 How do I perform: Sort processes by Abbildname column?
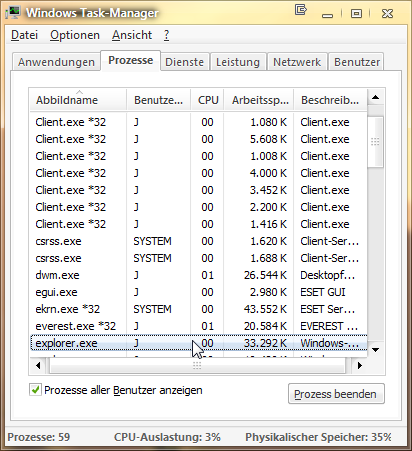click(x=78, y=100)
